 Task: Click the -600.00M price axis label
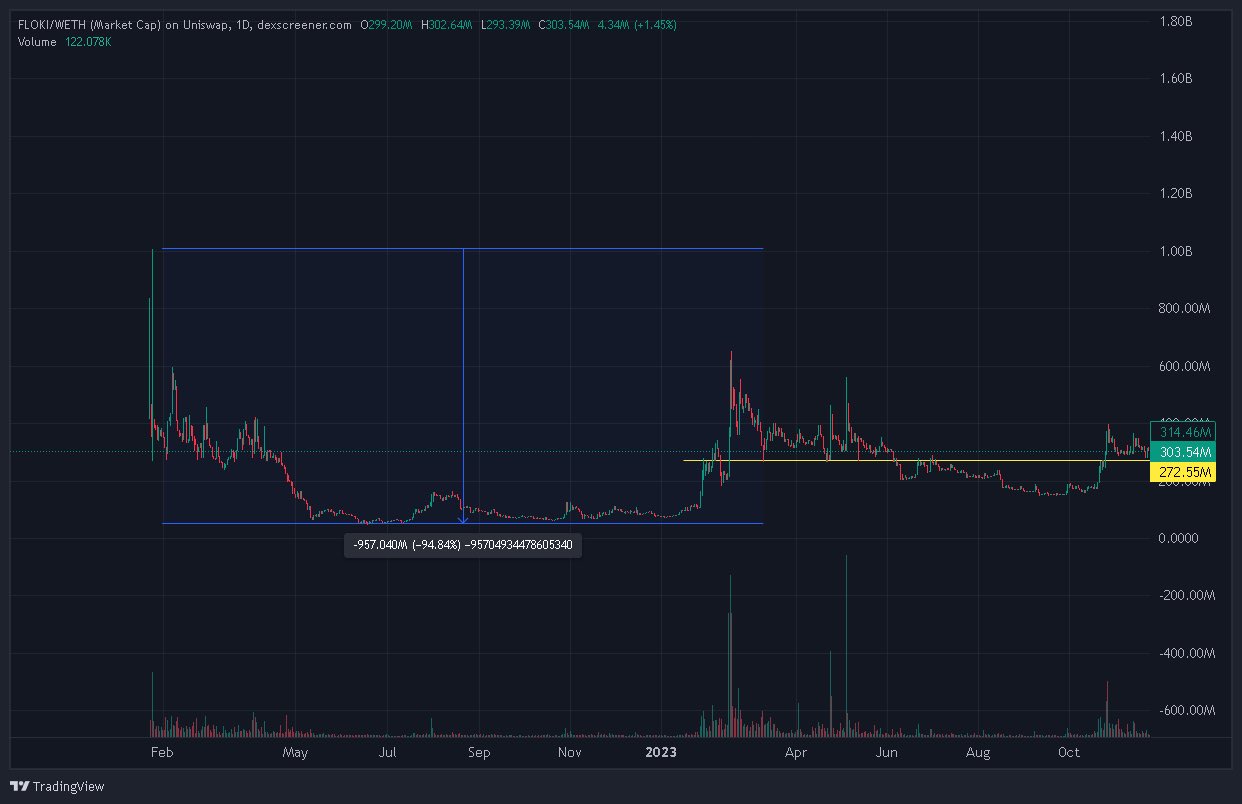[x=1186, y=711]
